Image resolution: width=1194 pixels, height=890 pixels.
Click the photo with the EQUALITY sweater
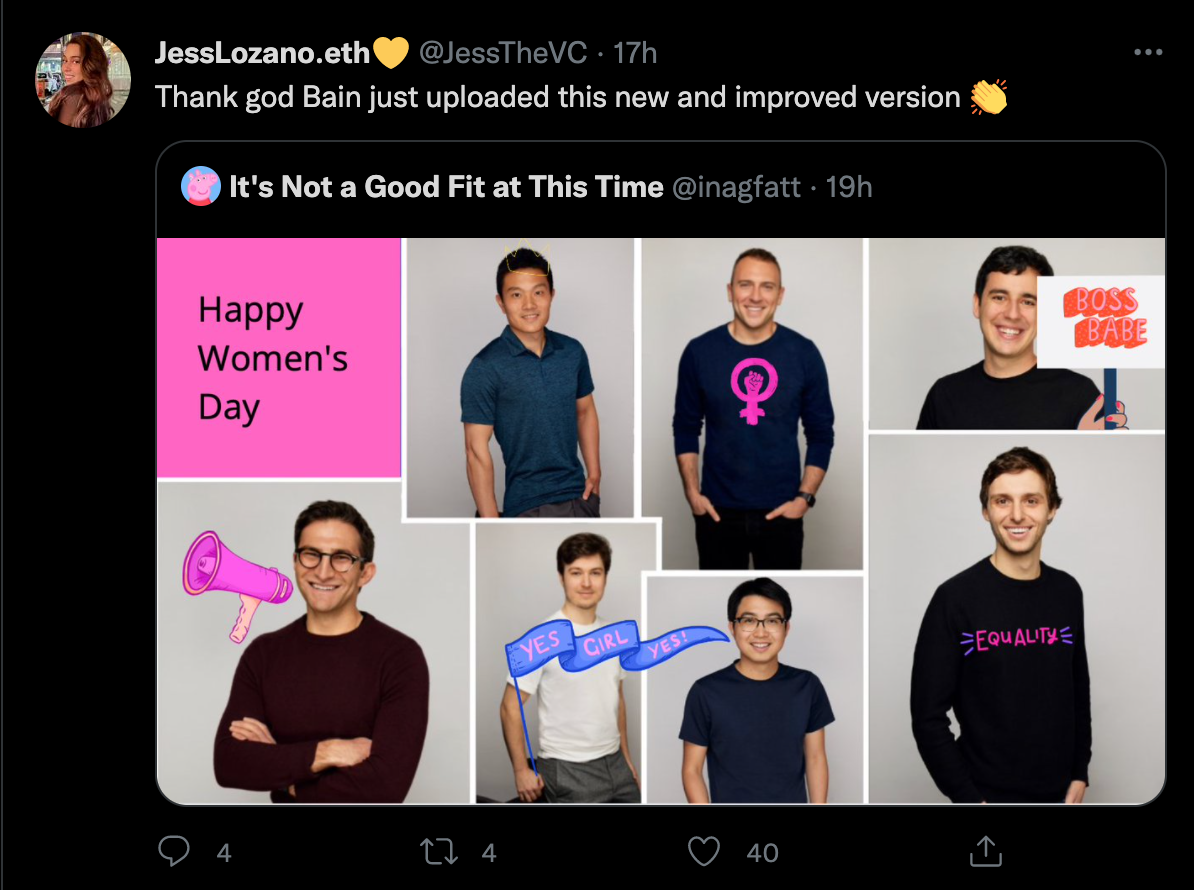pos(1016,620)
